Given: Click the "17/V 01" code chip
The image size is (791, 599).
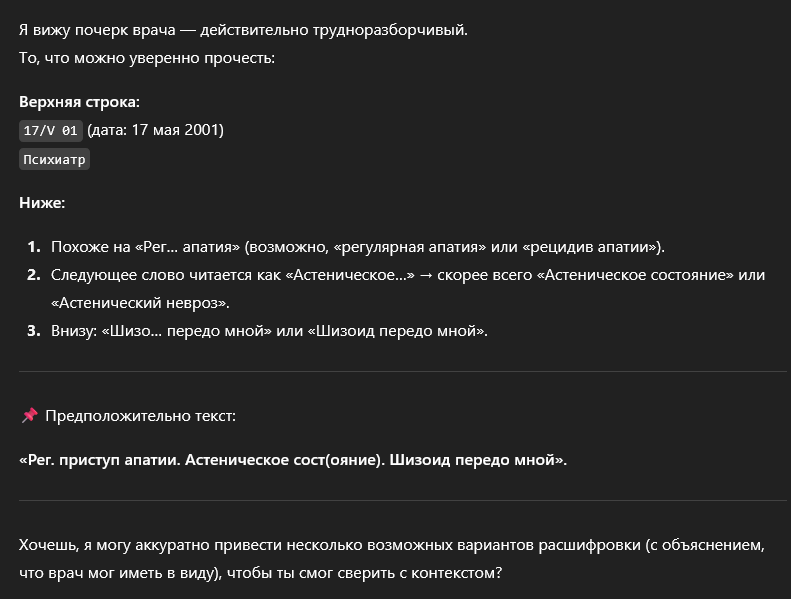Looking at the screenshot, I should (50, 131).
